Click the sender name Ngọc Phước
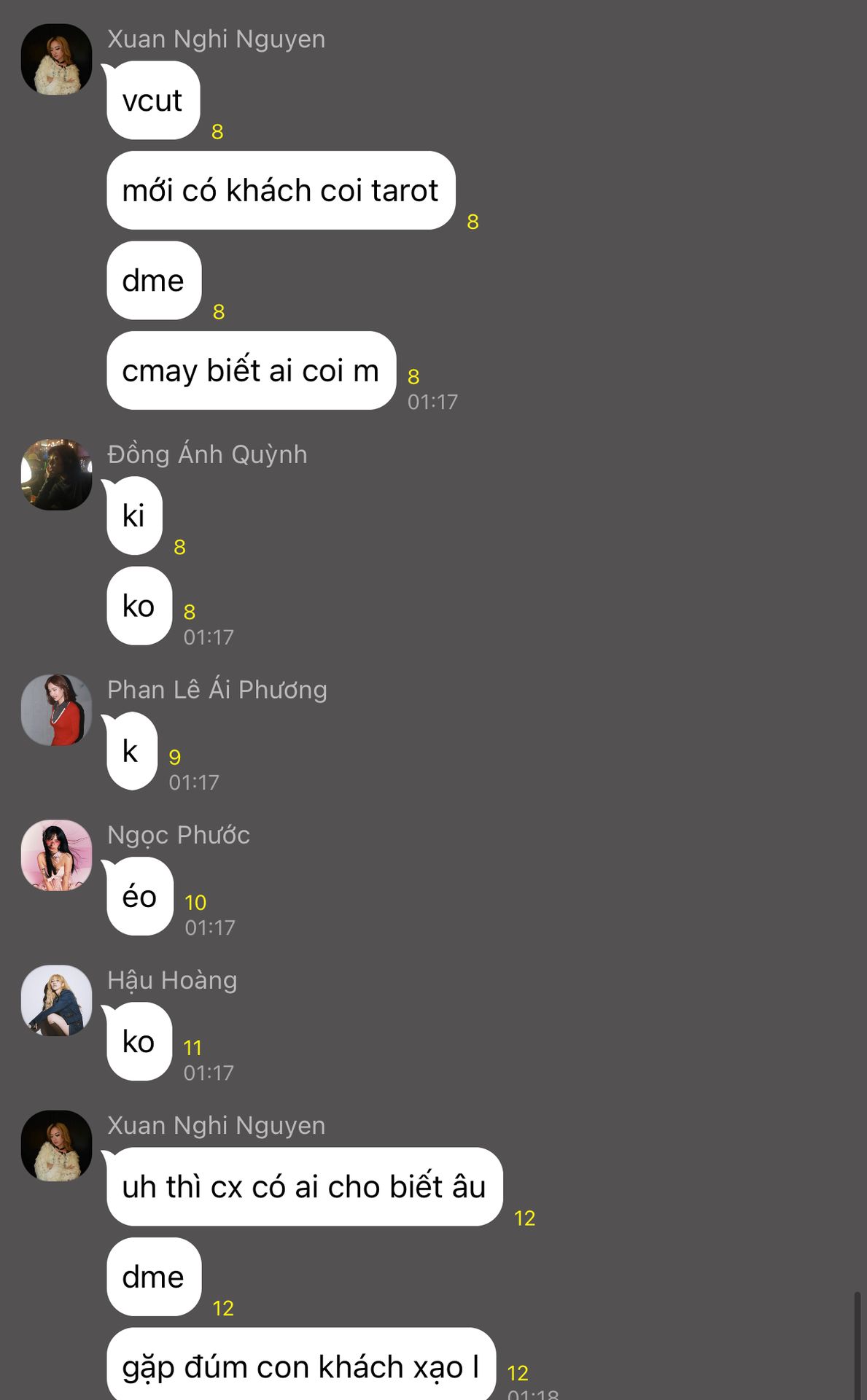This screenshot has width=867, height=1400. (x=179, y=836)
